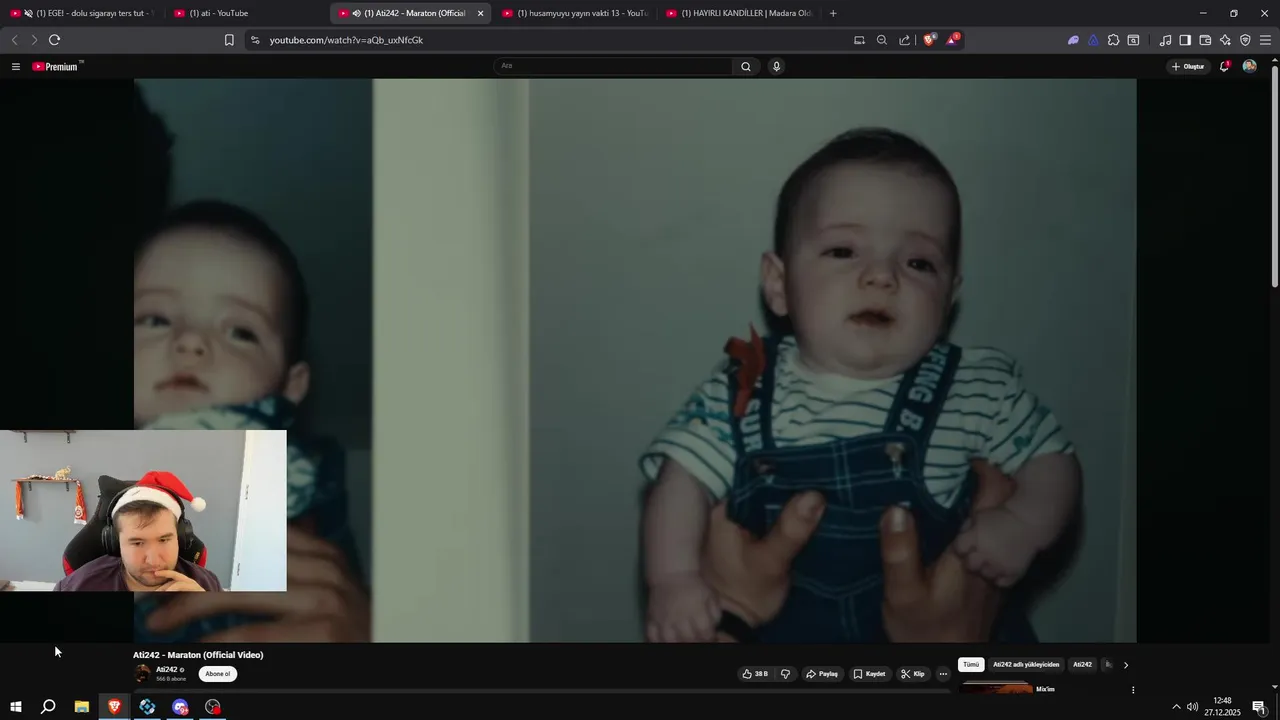Open the blue triangle extension icon
The width and height of the screenshot is (1280, 720).
(1093, 40)
